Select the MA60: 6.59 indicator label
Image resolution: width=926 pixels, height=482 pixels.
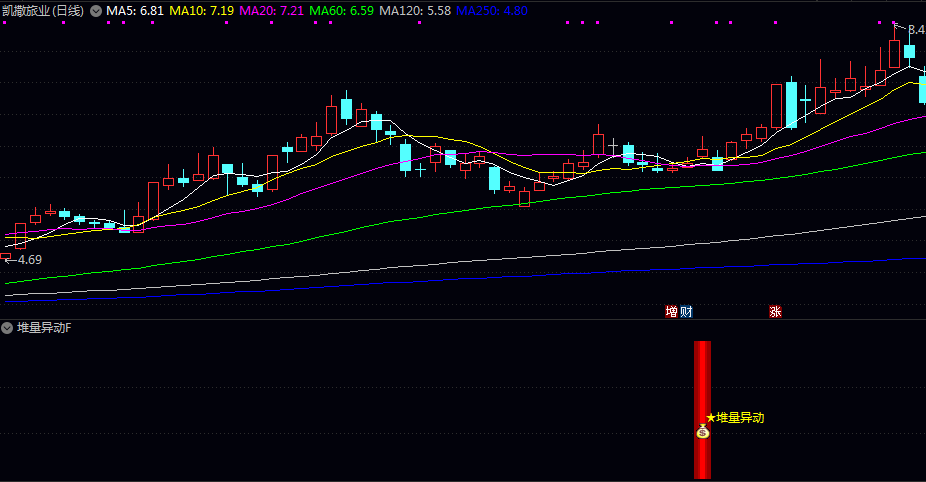[341, 11]
